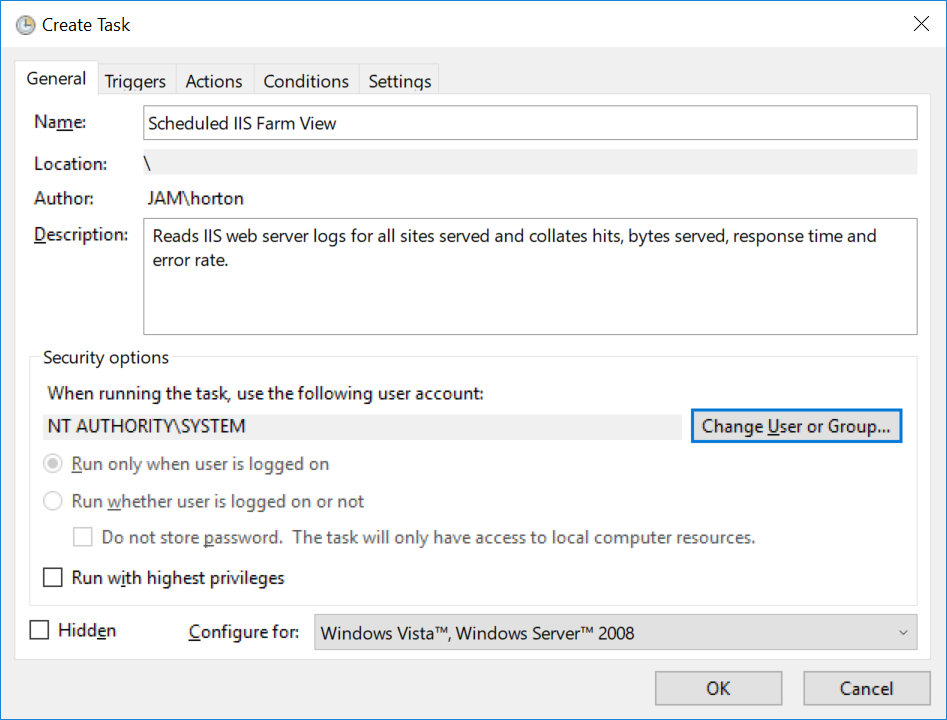Enable Run with highest privileges
The image size is (947, 720).
[x=53, y=578]
